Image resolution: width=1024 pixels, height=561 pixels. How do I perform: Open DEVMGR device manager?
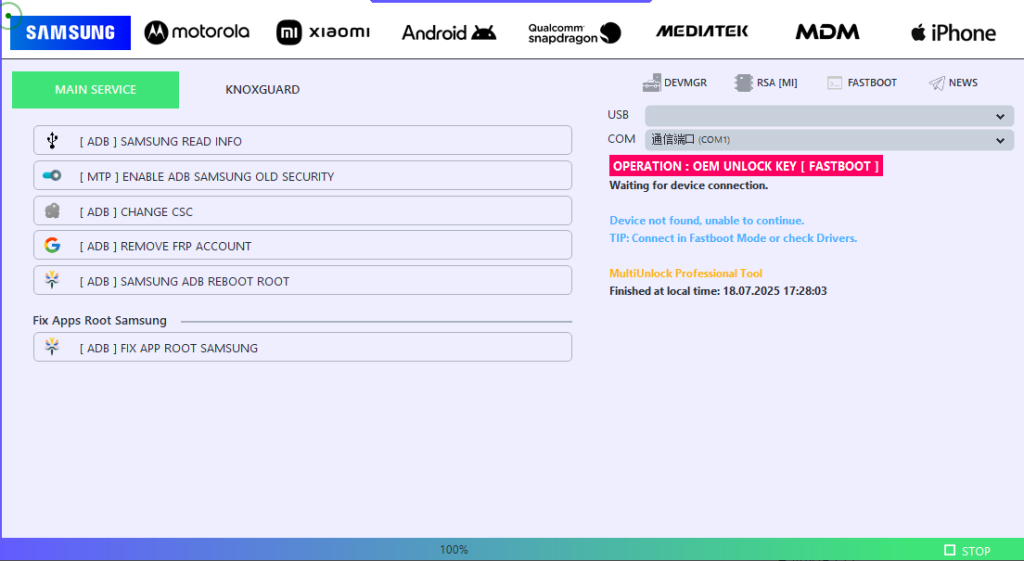(x=675, y=83)
